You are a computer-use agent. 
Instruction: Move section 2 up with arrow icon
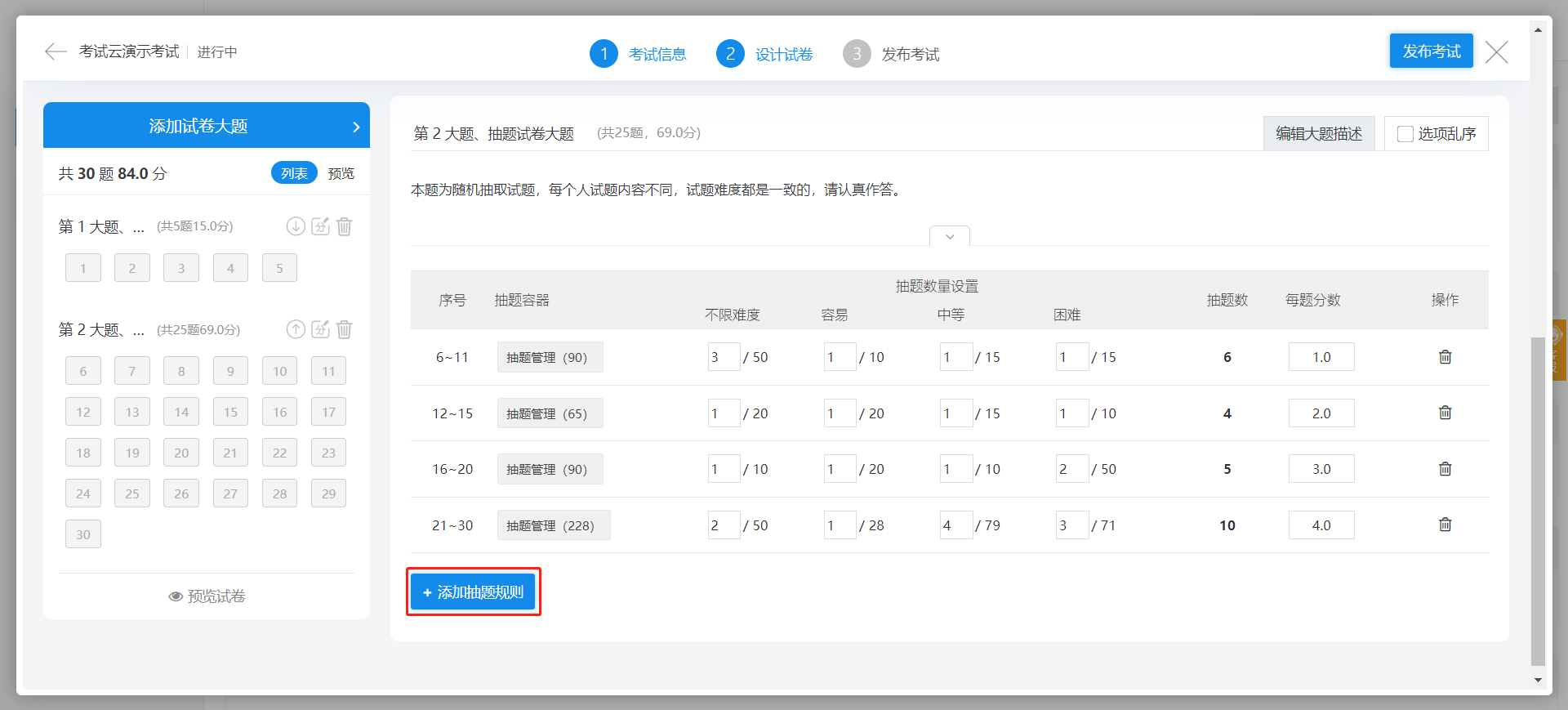(296, 329)
